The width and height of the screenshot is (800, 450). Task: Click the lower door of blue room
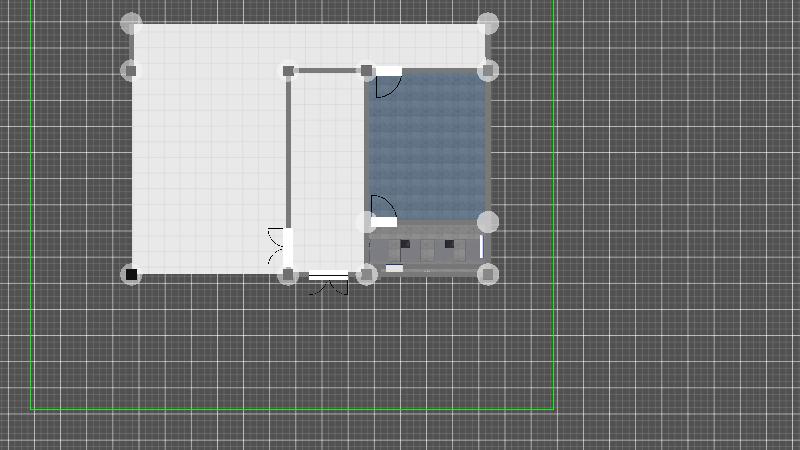384,211
